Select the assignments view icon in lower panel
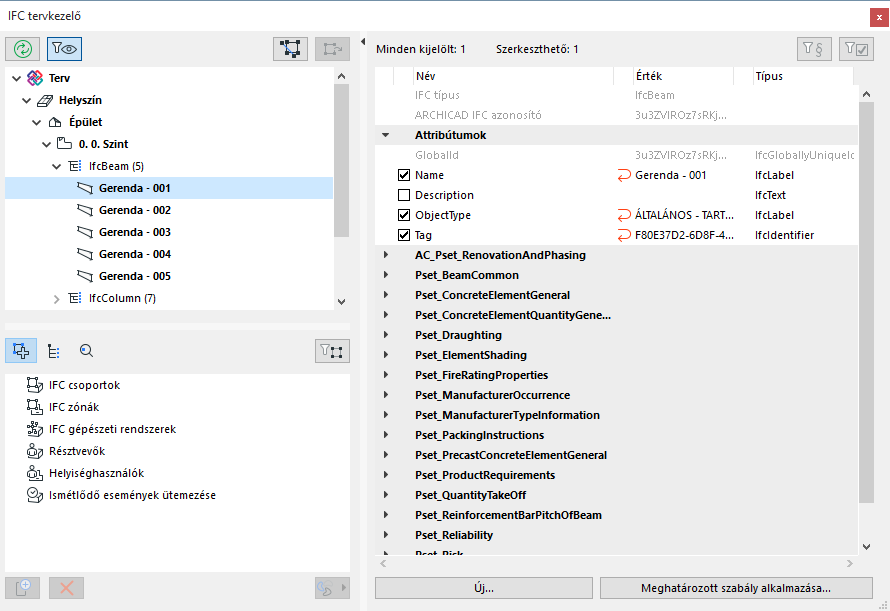Viewport: 890px width, 611px height. tap(22, 351)
